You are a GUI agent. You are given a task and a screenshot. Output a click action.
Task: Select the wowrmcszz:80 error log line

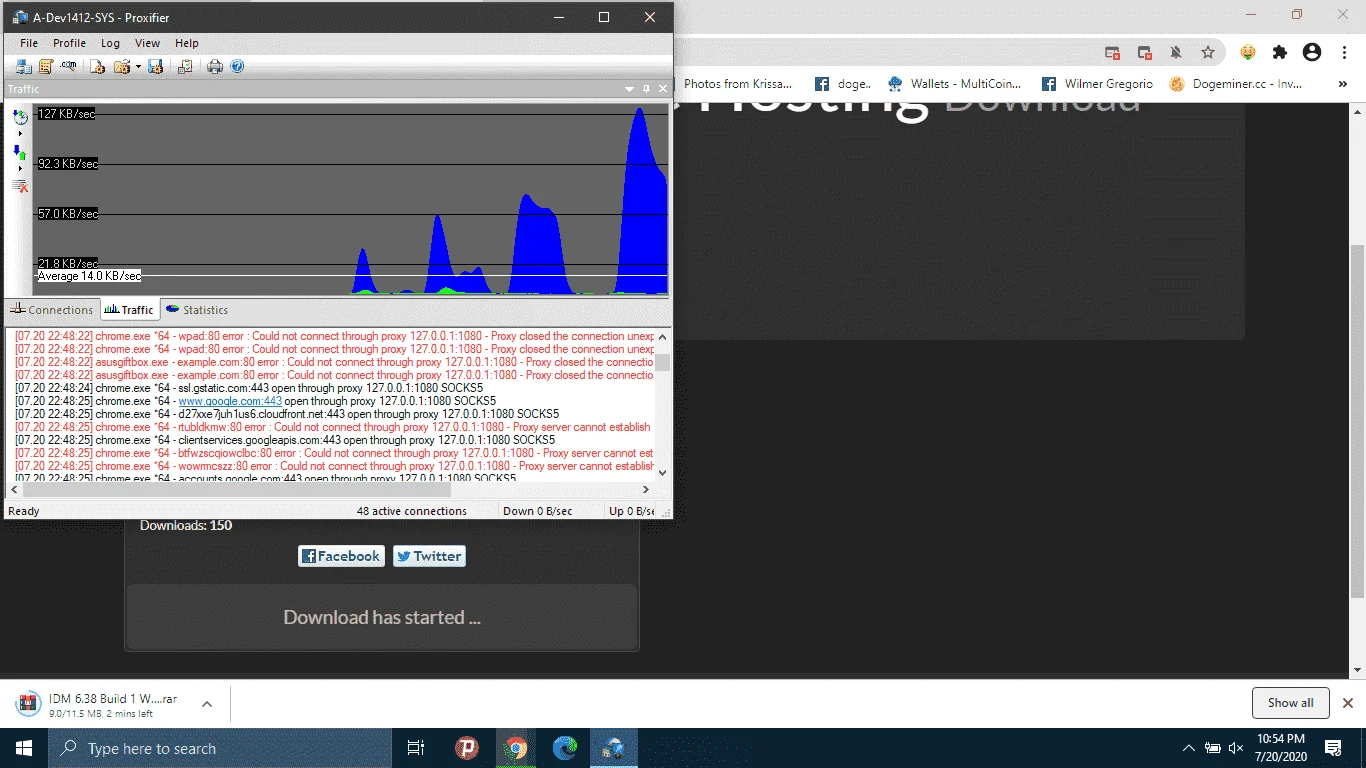tap(335, 466)
